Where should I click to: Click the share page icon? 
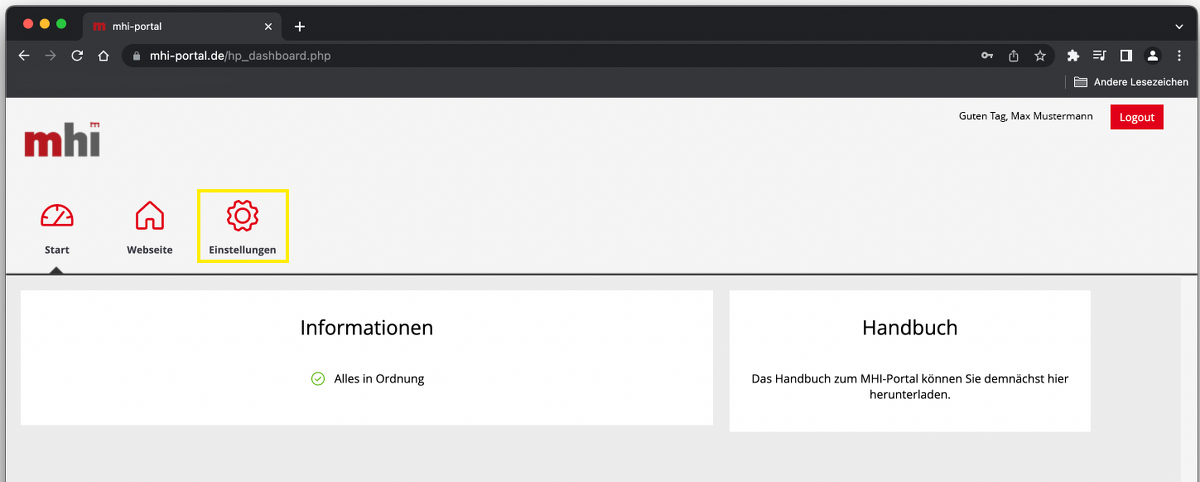click(x=1013, y=56)
